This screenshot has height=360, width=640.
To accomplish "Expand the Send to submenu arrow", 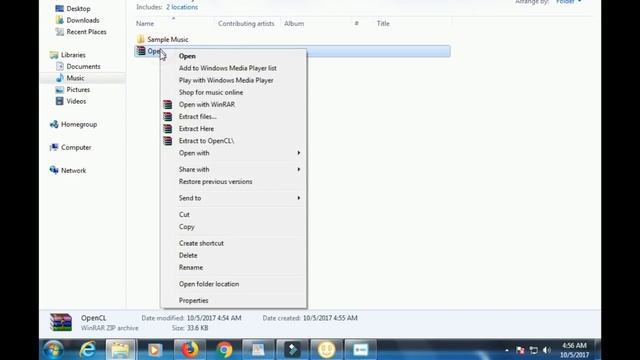I will (x=299, y=198).
